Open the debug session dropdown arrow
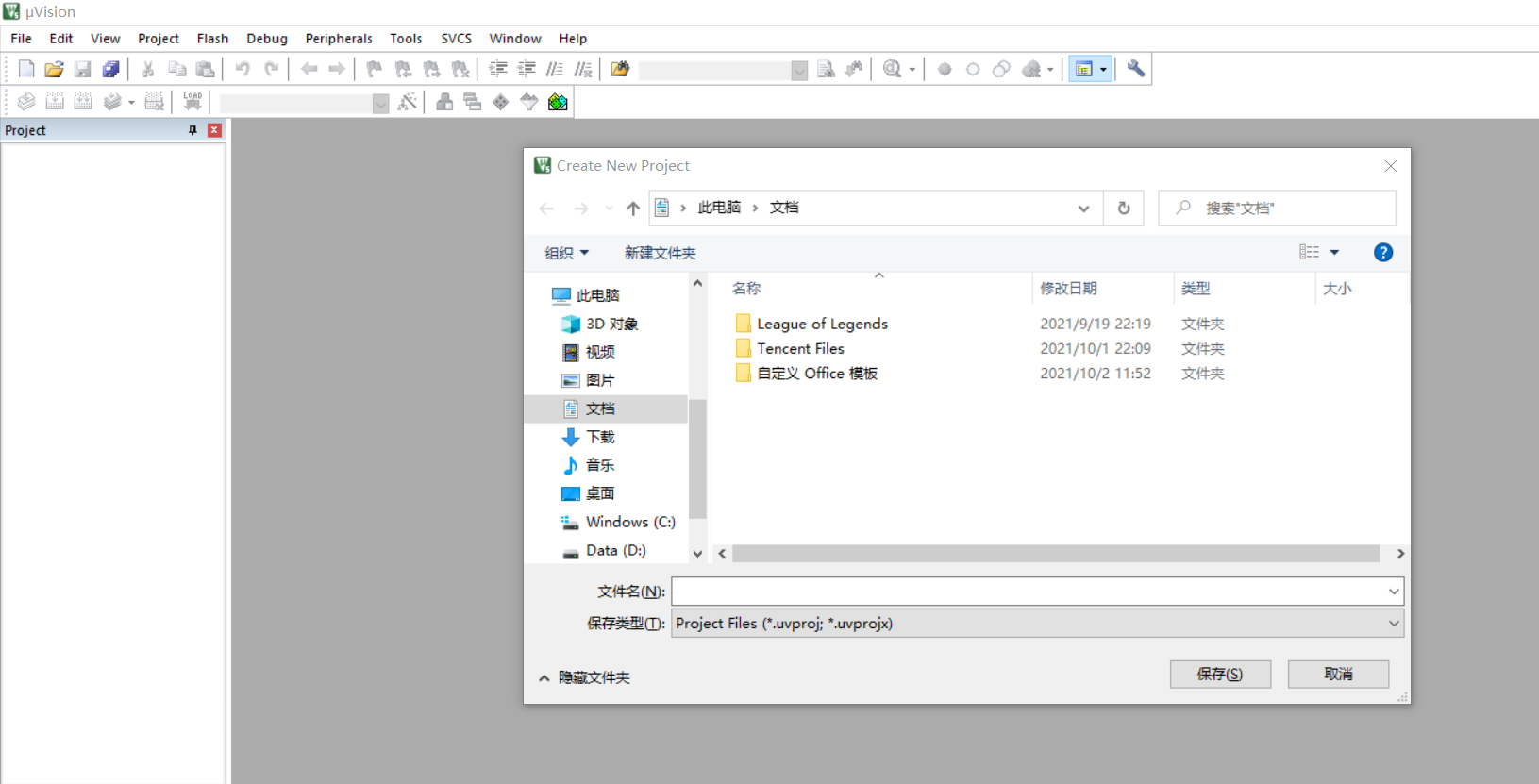 pos(912,69)
